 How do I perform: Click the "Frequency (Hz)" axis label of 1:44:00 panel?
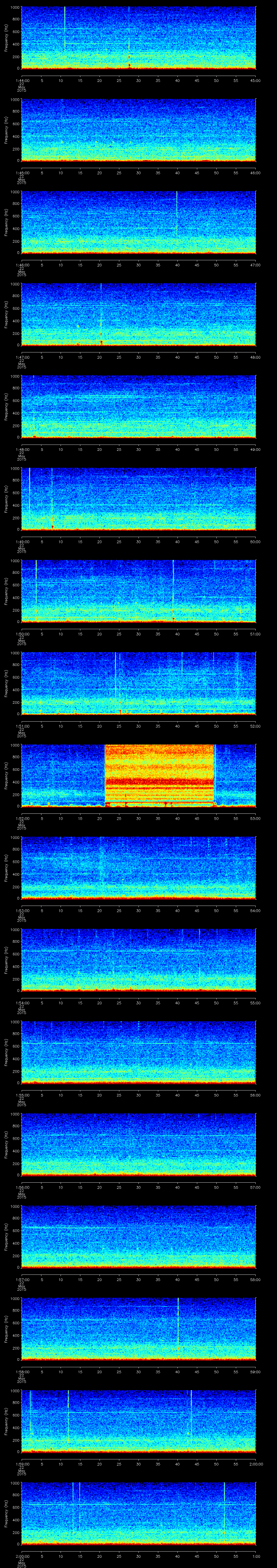coord(7,38)
